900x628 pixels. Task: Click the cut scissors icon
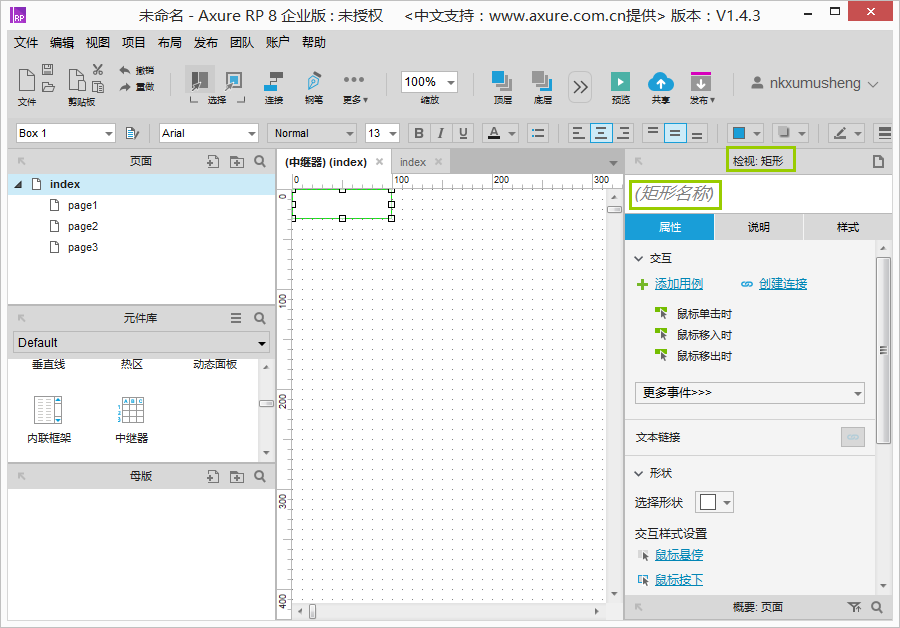pos(98,69)
